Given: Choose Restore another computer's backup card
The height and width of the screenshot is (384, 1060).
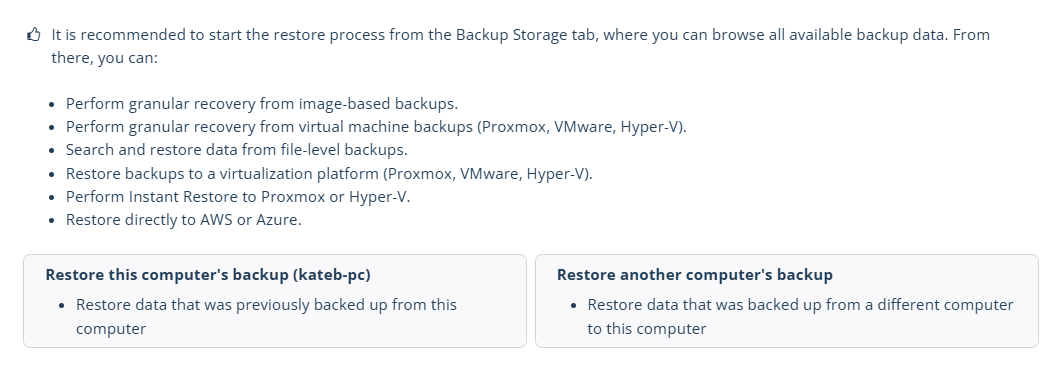Looking at the screenshot, I should click(x=787, y=301).
